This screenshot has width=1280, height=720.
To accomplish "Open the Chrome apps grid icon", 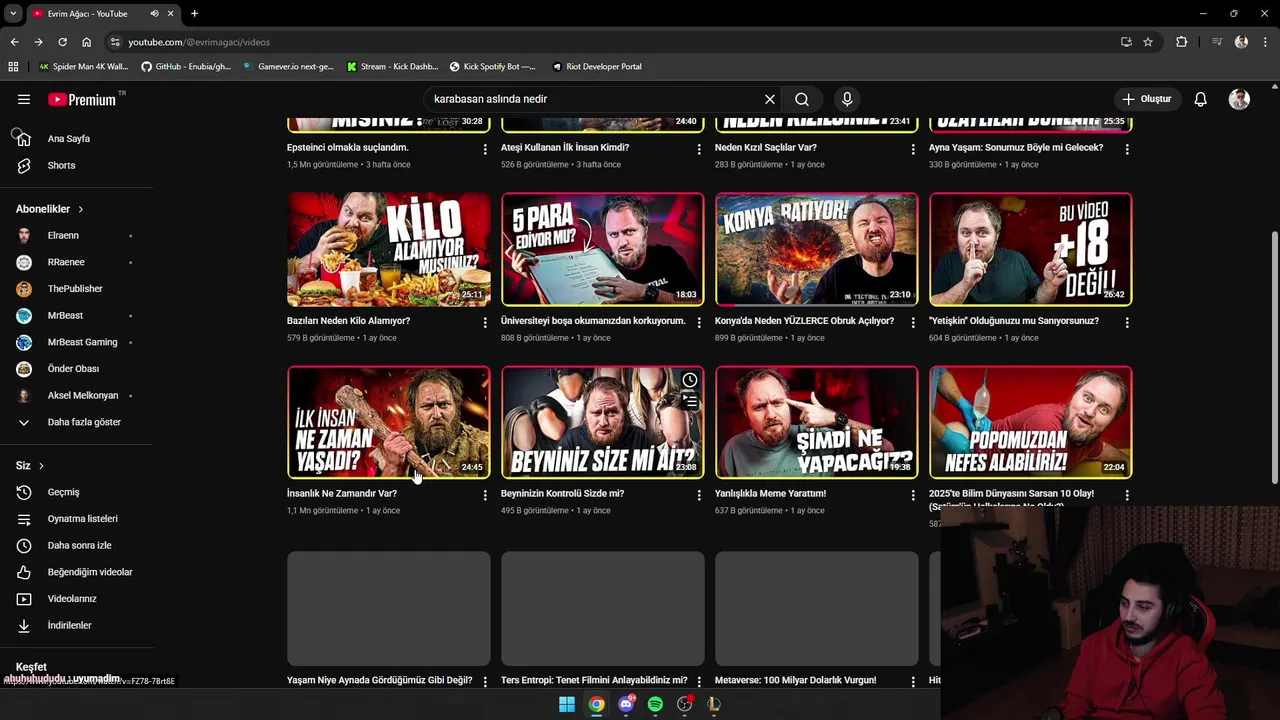I will pyautogui.click(x=13, y=67).
